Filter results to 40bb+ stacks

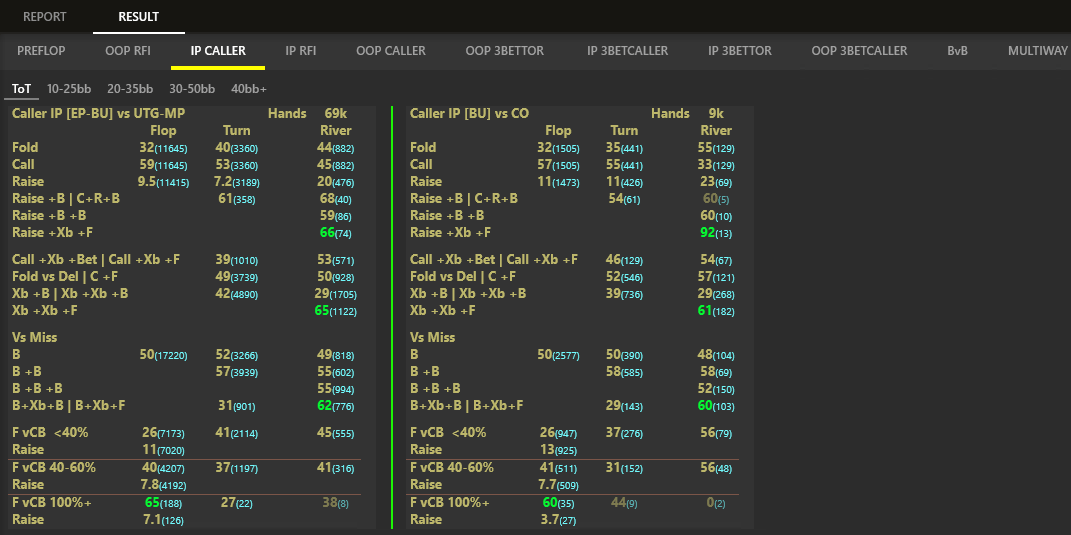pos(249,89)
